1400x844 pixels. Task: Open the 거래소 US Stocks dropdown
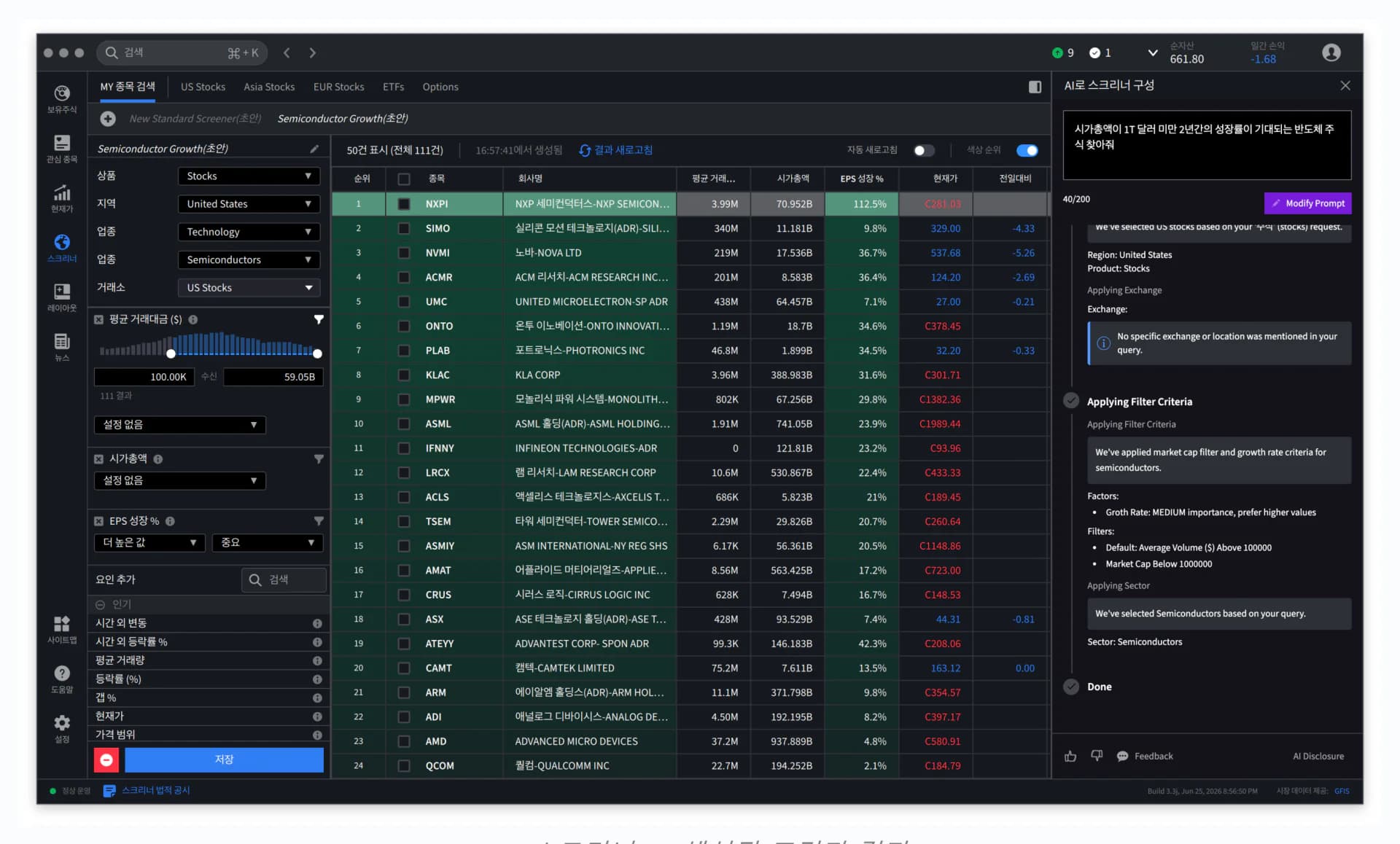249,287
